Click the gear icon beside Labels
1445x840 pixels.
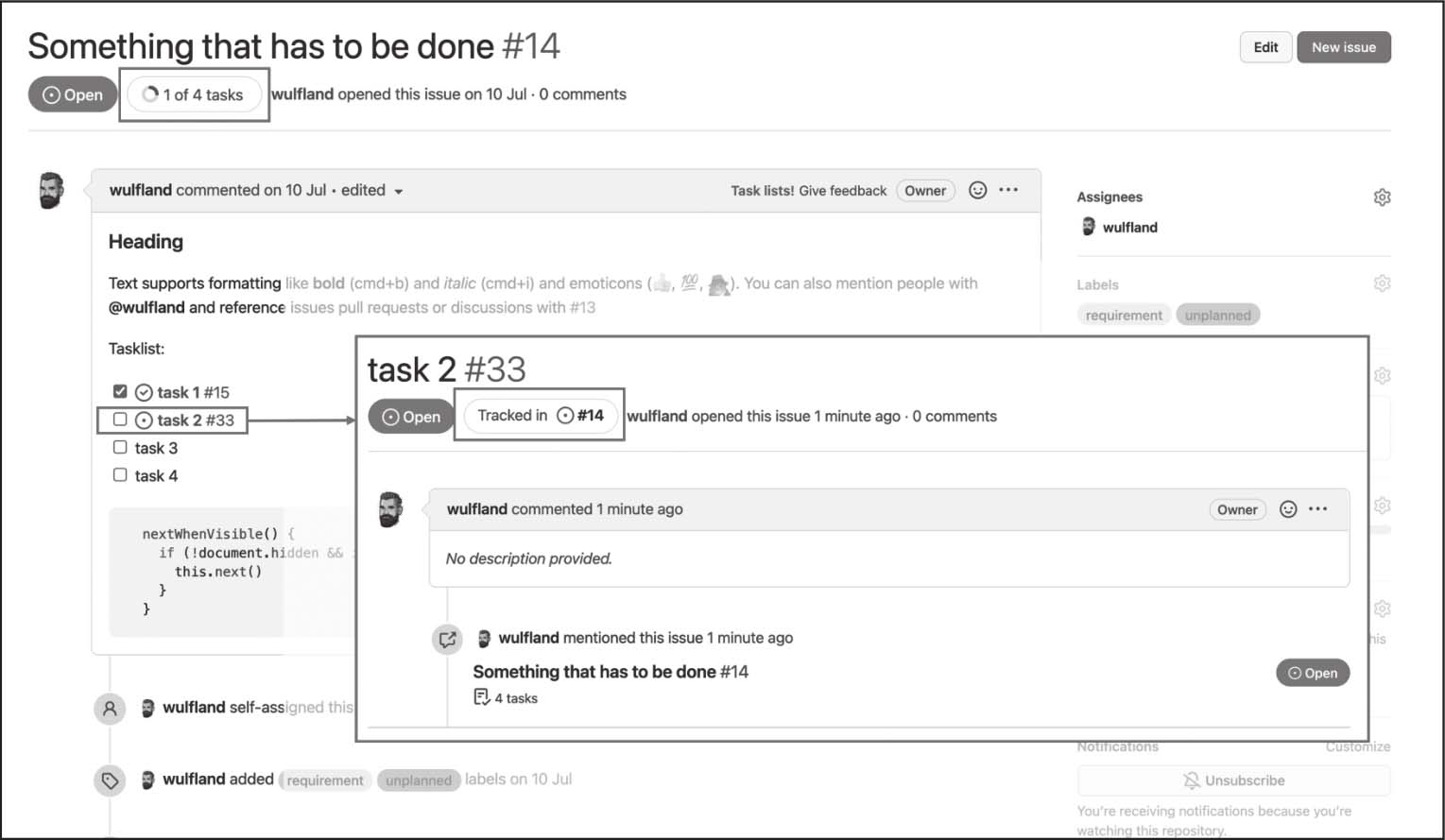coord(1382,283)
